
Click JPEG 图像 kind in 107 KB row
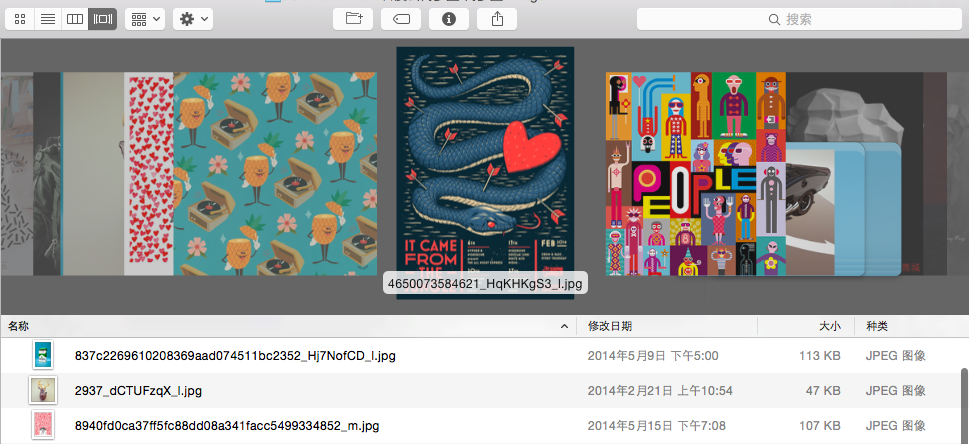pyautogui.click(x=895, y=426)
